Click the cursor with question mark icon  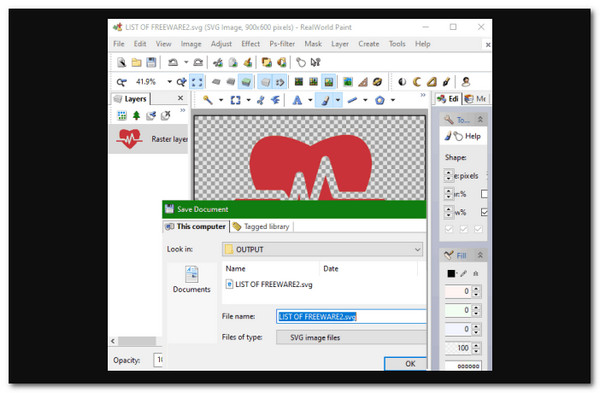(x=315, y=62)
